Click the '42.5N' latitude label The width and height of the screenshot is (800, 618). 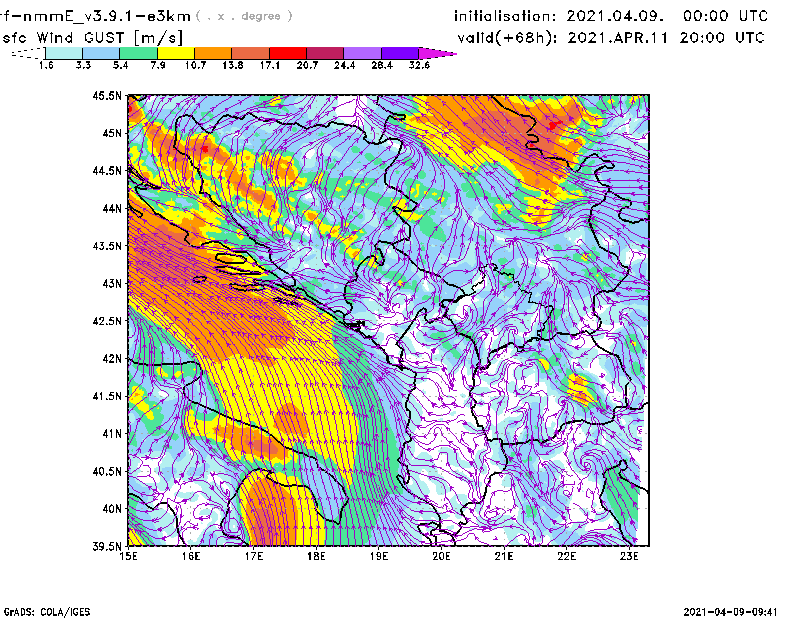coord(107,321)
